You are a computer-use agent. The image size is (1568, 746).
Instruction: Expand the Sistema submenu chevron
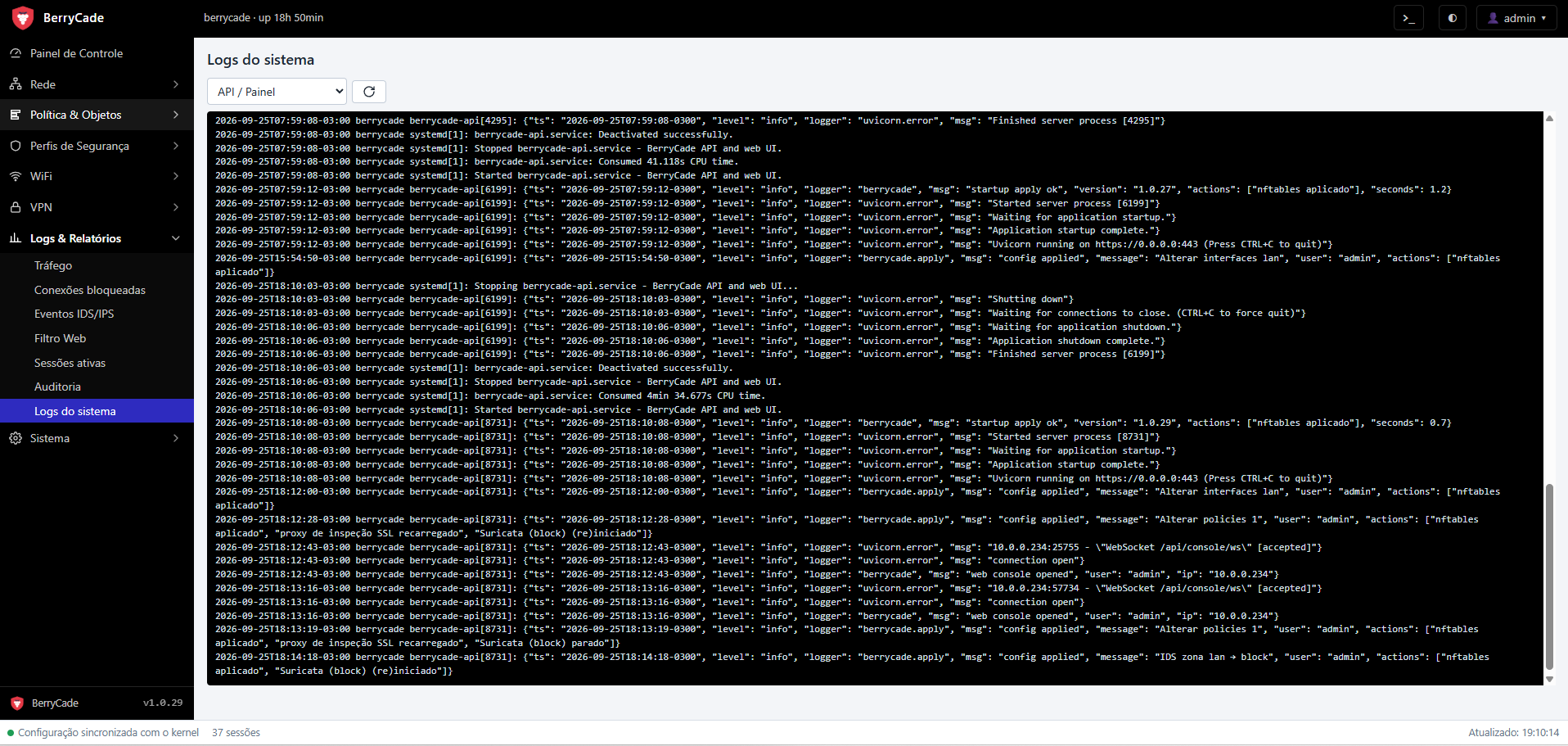point(176,438)
